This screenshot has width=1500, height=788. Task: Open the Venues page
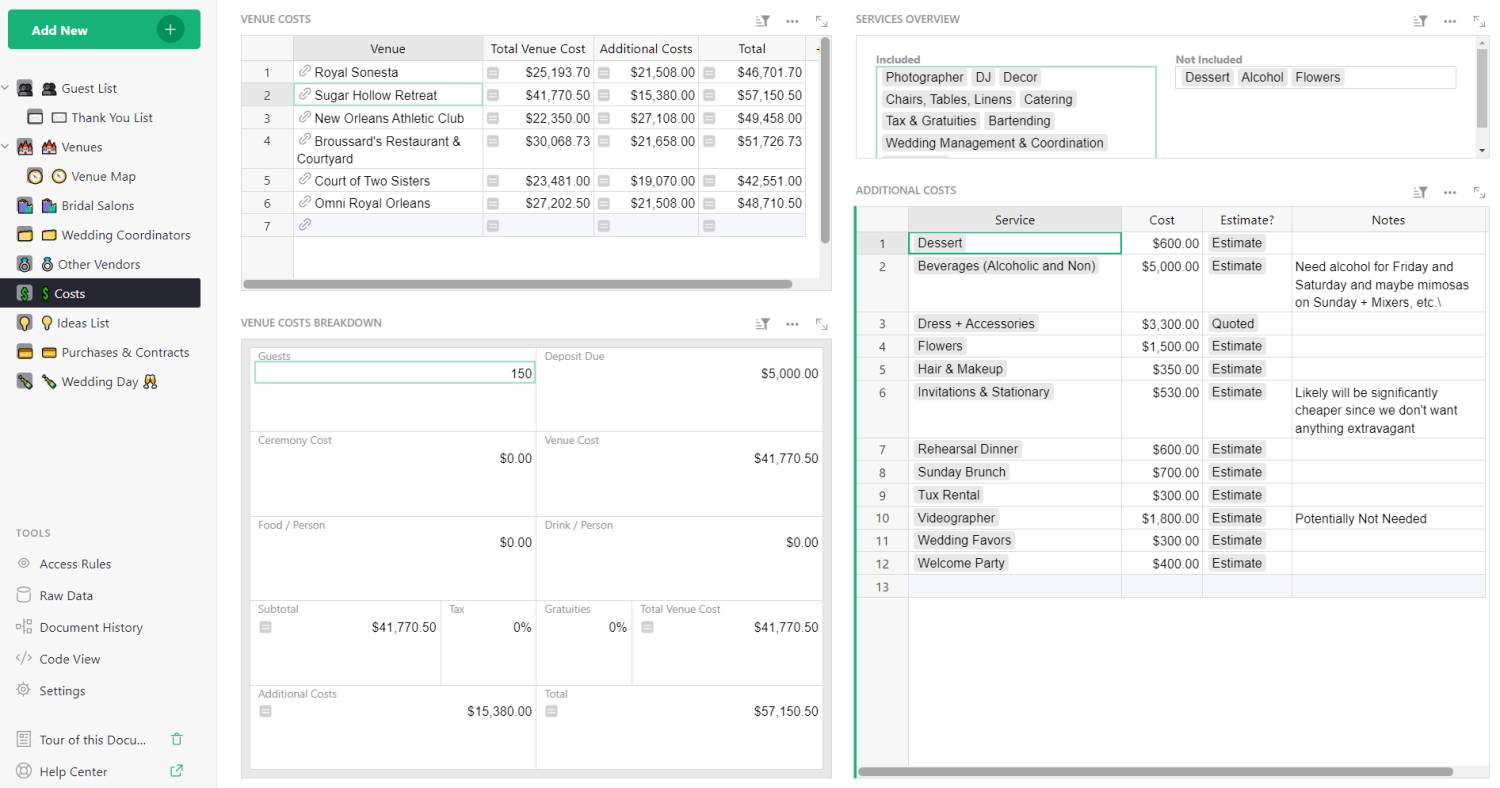[x=82, y=147]
